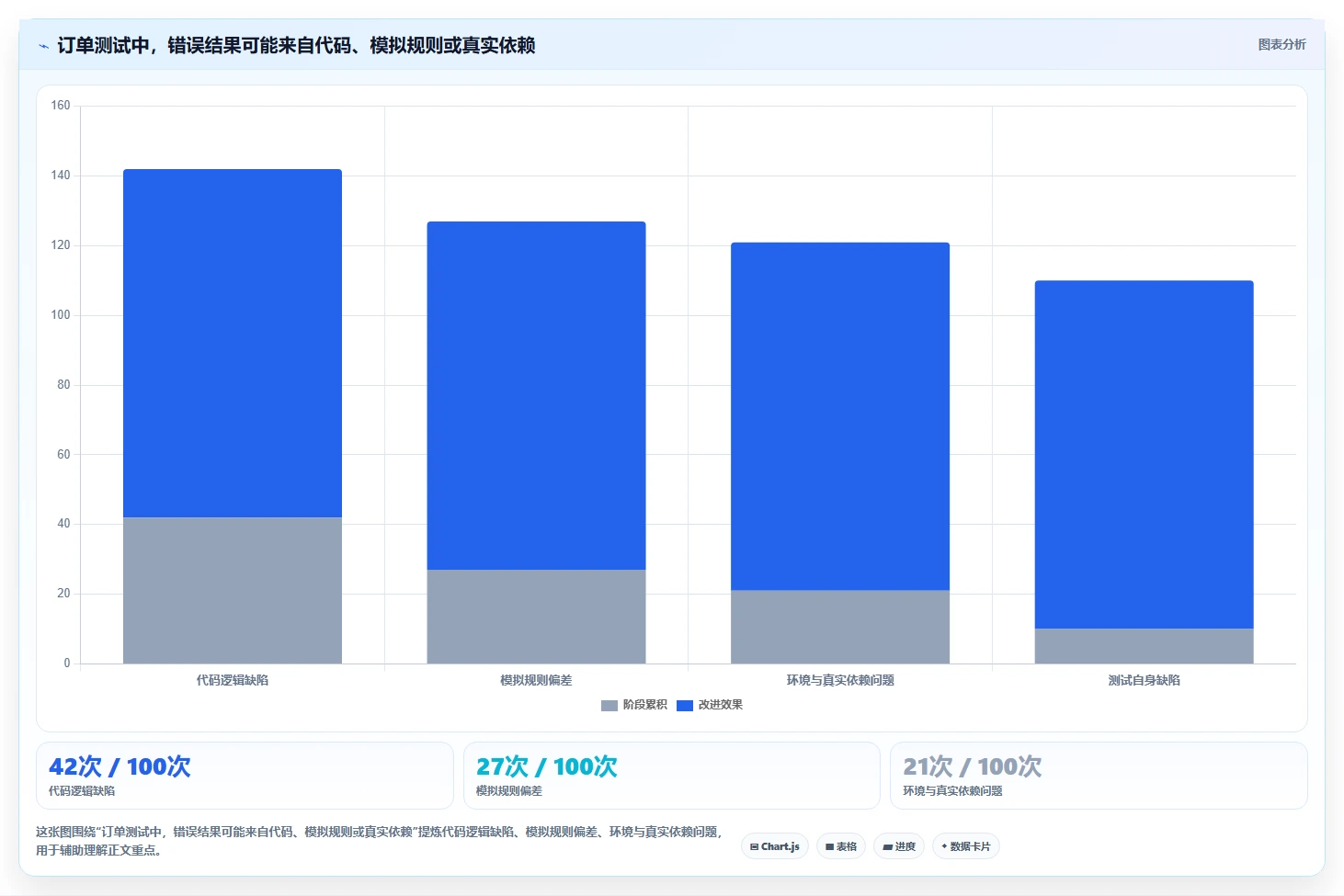1344x896 pixels.
Task: Click the 模拟规则偏差 x-axis label
Action: [x=536, y=680]
